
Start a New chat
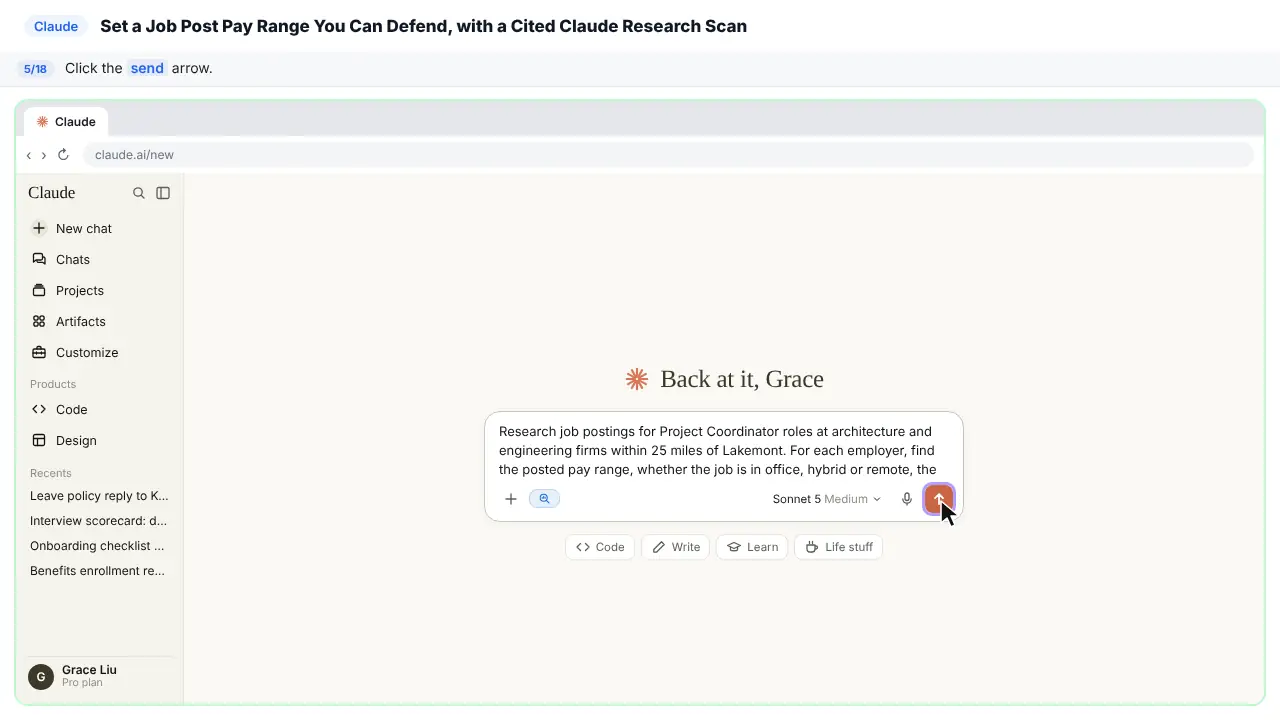99,228
